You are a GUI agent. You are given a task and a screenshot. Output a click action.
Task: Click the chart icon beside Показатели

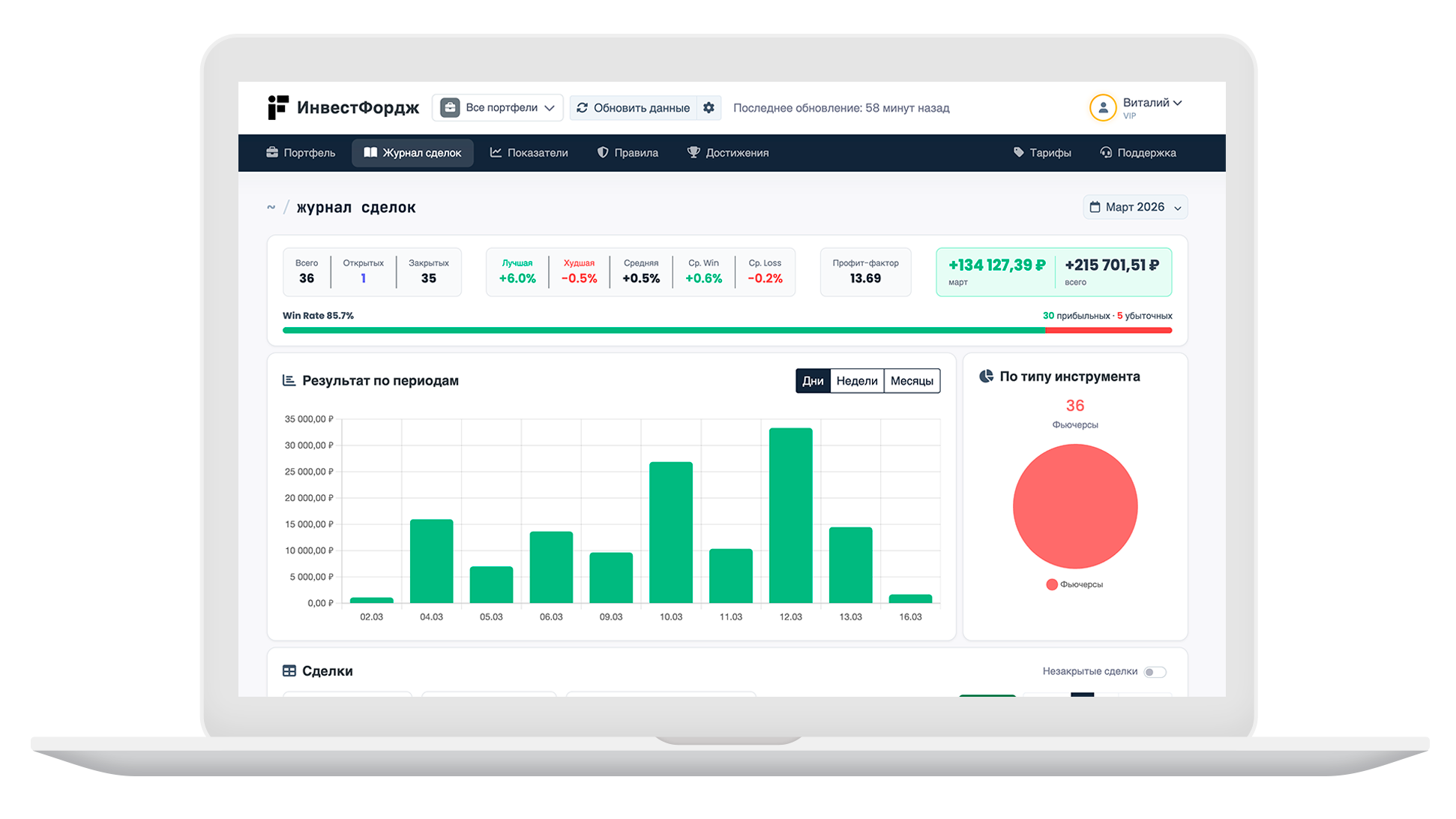pos(496,152)
